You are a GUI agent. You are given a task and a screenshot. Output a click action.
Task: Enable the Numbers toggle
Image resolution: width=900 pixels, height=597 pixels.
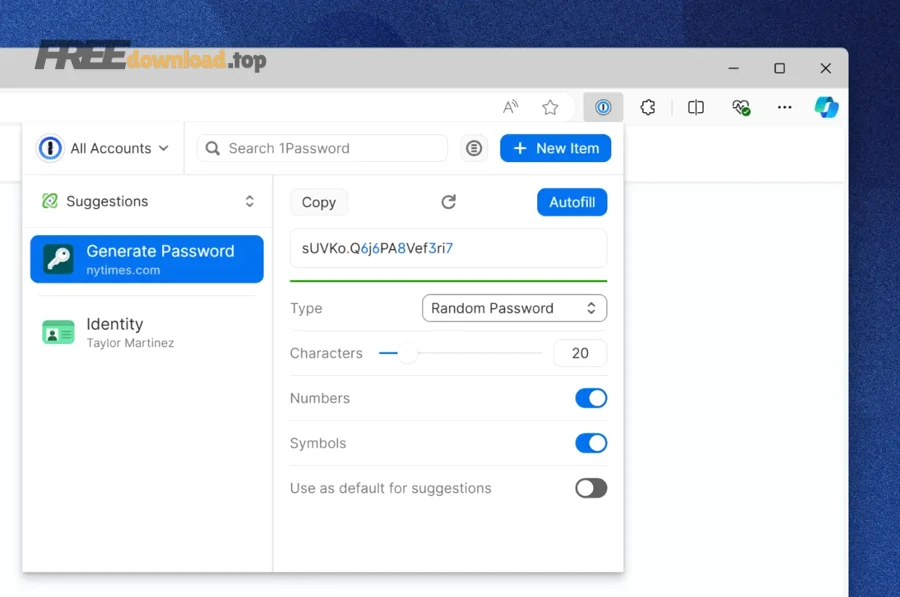pyautogui.click(x=591, y=398)
